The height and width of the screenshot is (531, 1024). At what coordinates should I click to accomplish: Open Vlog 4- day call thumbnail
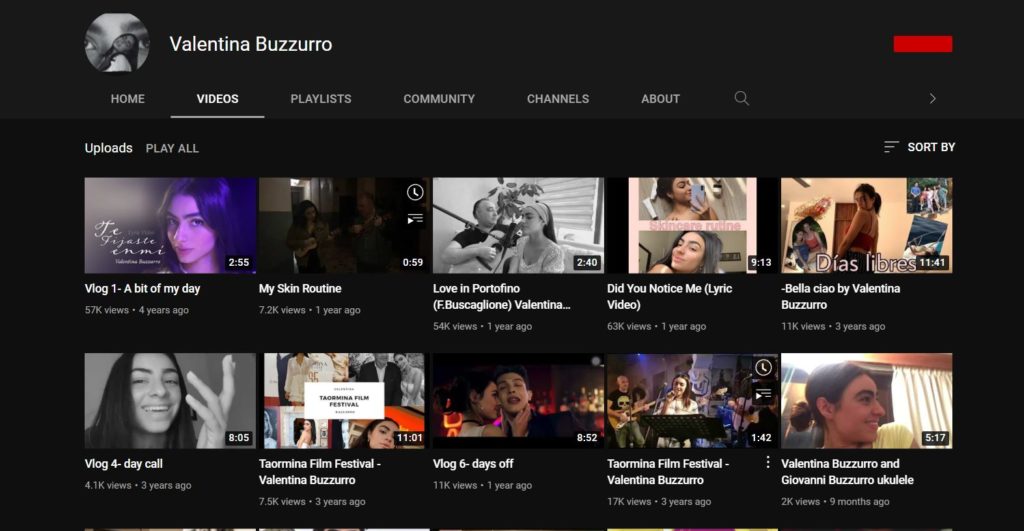170,401
